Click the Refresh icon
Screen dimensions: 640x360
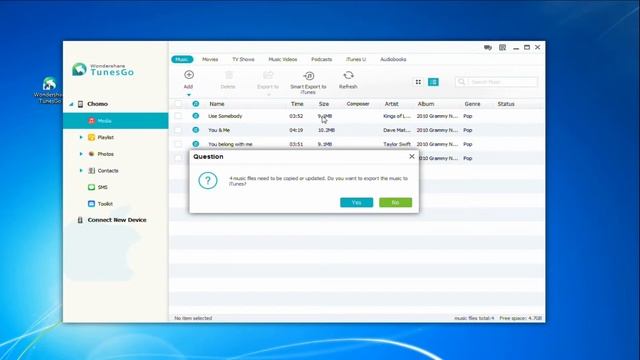(348, 75)
